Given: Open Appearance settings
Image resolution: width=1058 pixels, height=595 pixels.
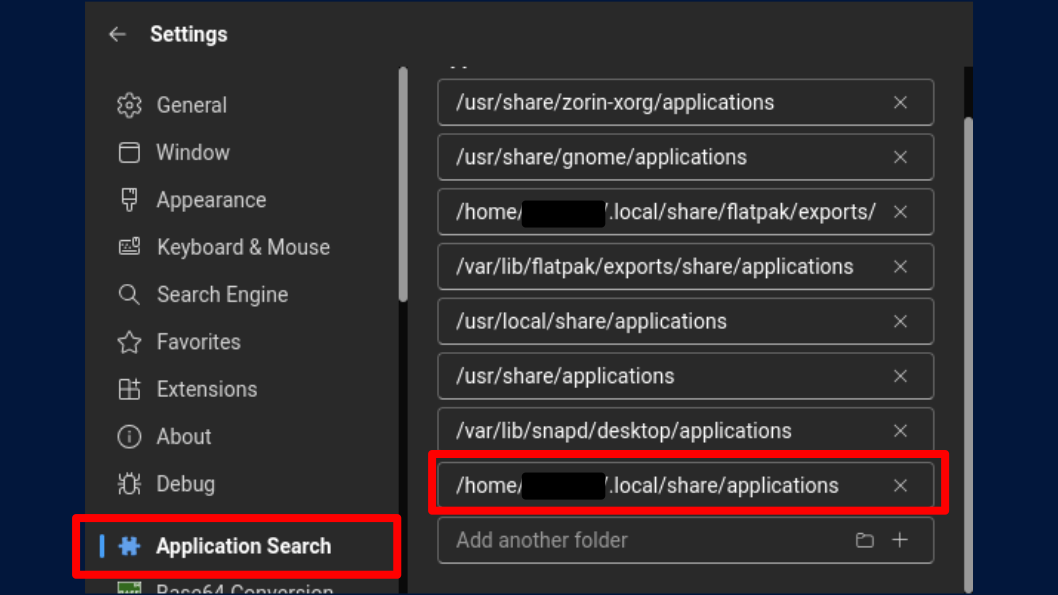Looking at the screenshot, I should 210,200.
